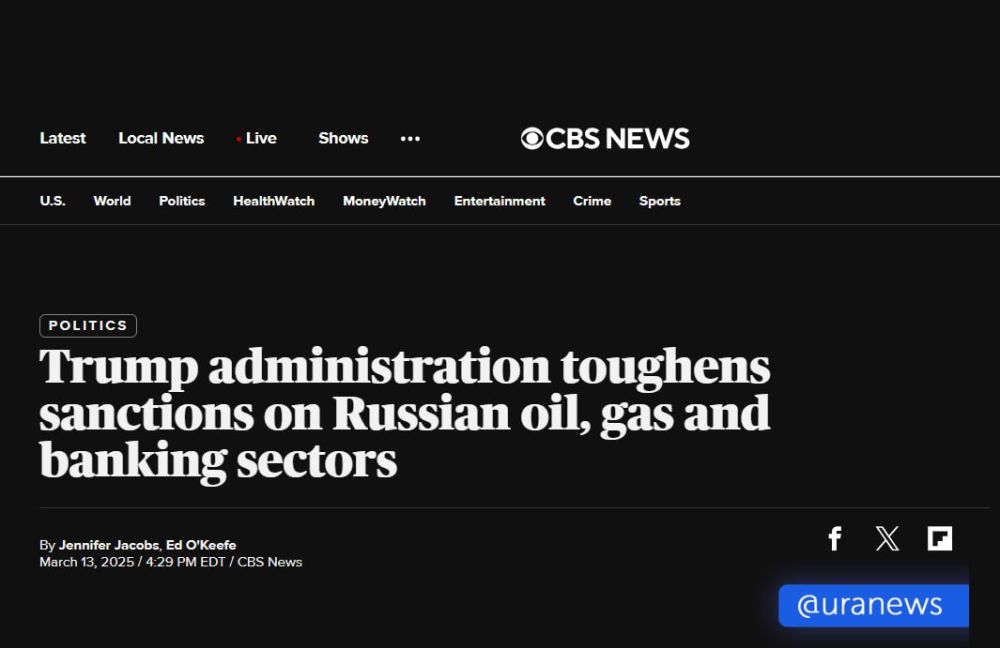Share article on X icon
Image resolution: width=1000 pixels, height=648 pixels.
click(887, 538)
